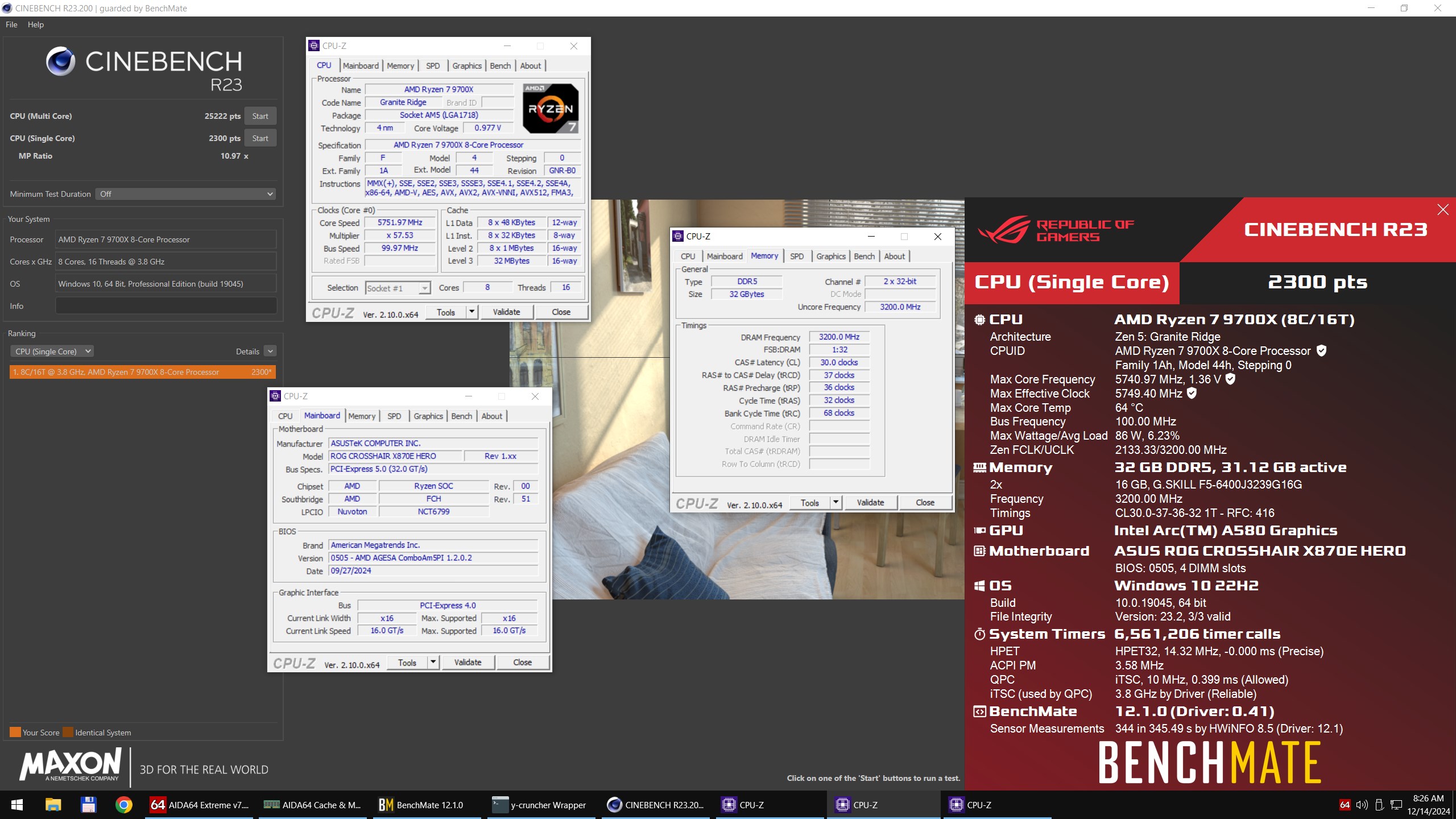The height and width of the screenshot is (819, 1456).
Task: Click Tools button in Memory CPU-Z window
Action: [810, 502]
